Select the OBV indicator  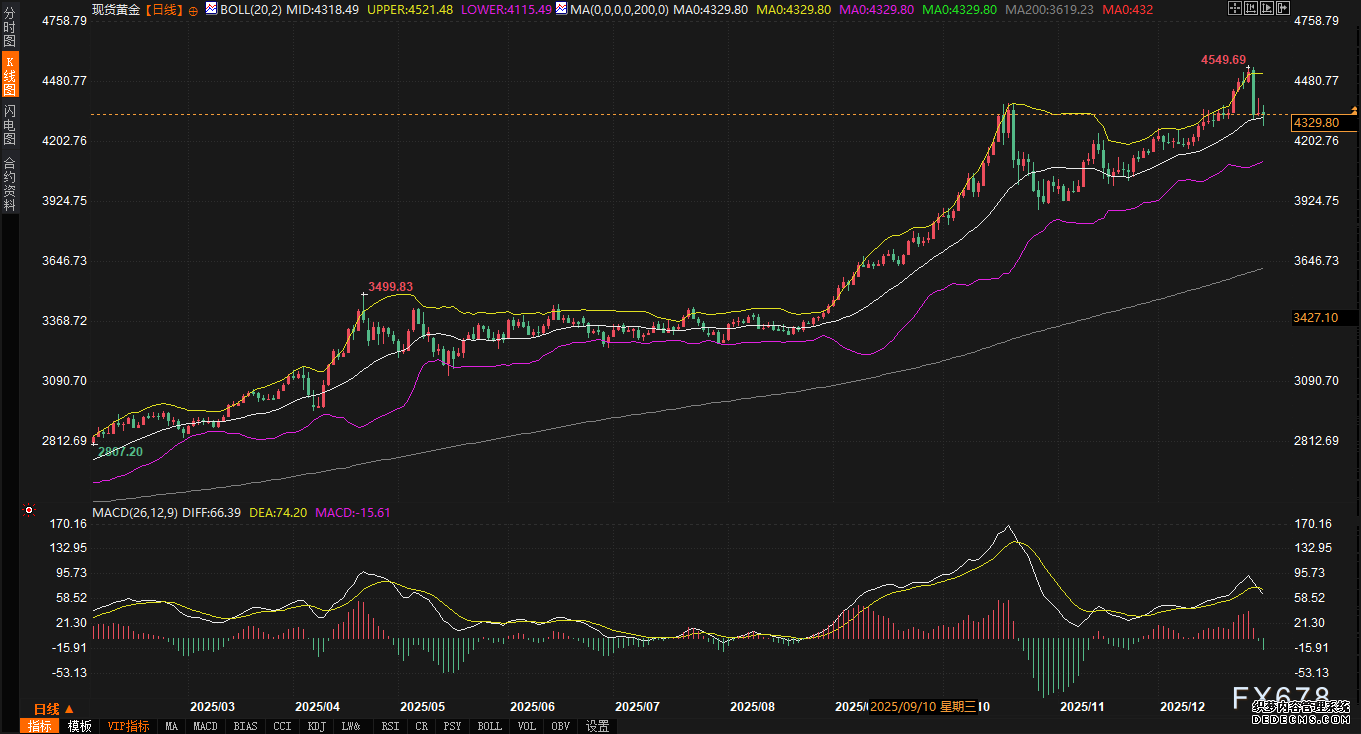(561, 726)
